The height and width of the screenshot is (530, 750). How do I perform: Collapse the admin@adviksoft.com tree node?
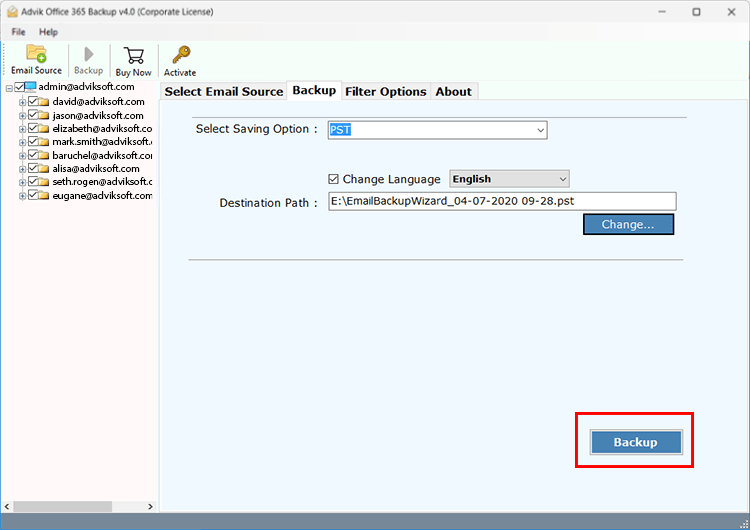9,88
